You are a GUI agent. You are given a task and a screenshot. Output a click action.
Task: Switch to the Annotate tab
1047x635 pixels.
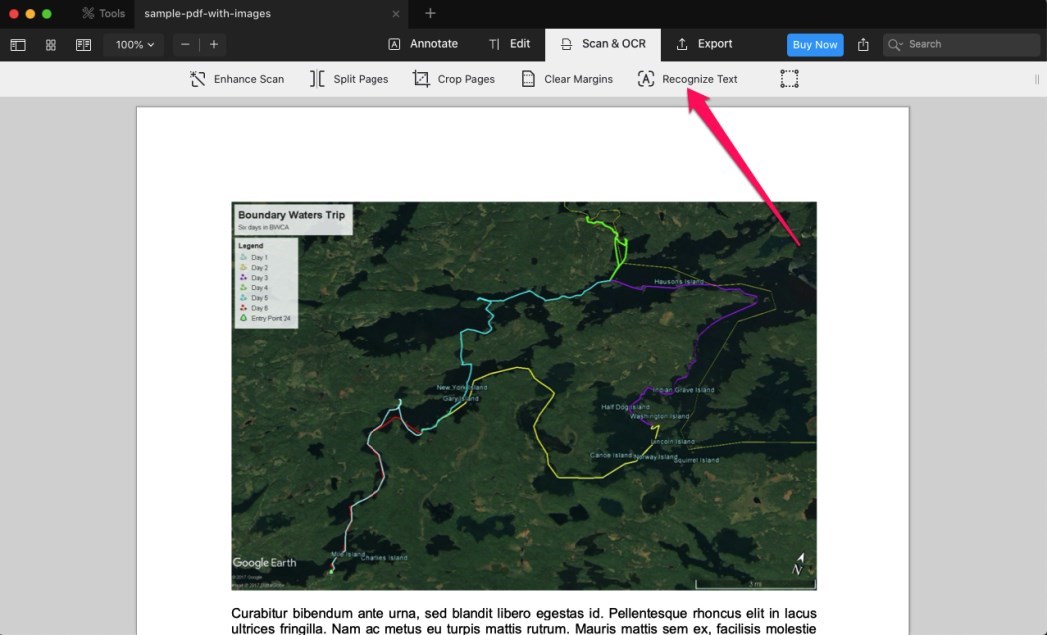(x=423, y=44)
